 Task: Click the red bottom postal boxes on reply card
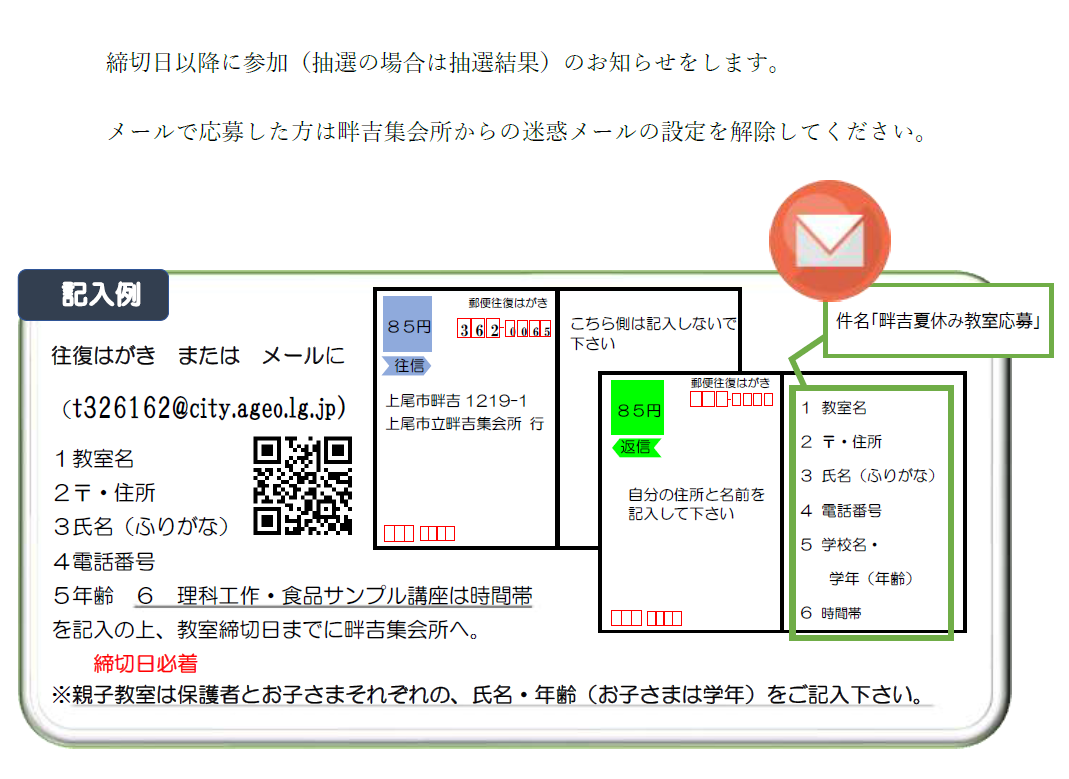coord(646,618)
